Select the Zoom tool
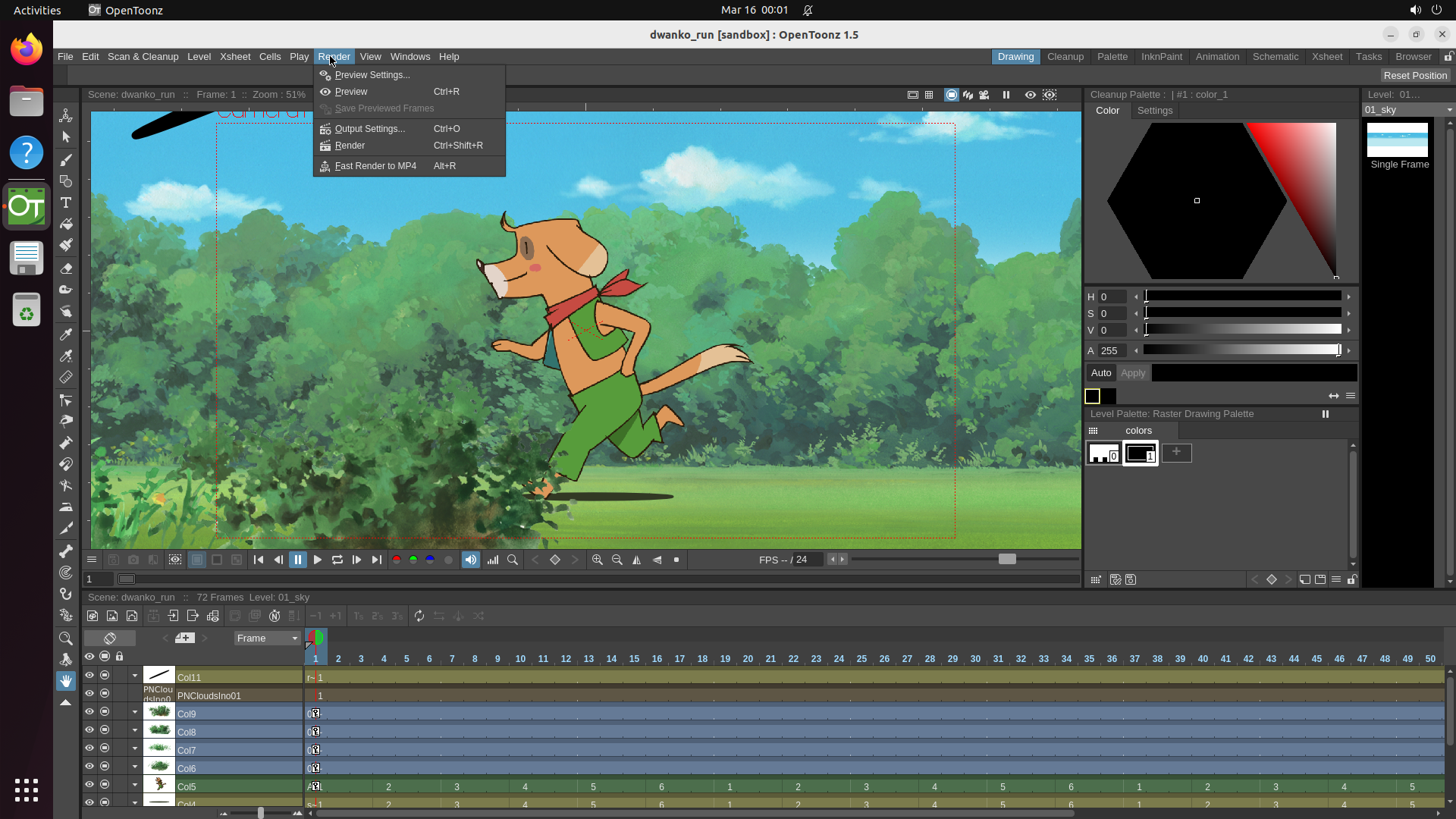Image resolution: width=1456 pixels, height=819 pixels. pos(65,638)
